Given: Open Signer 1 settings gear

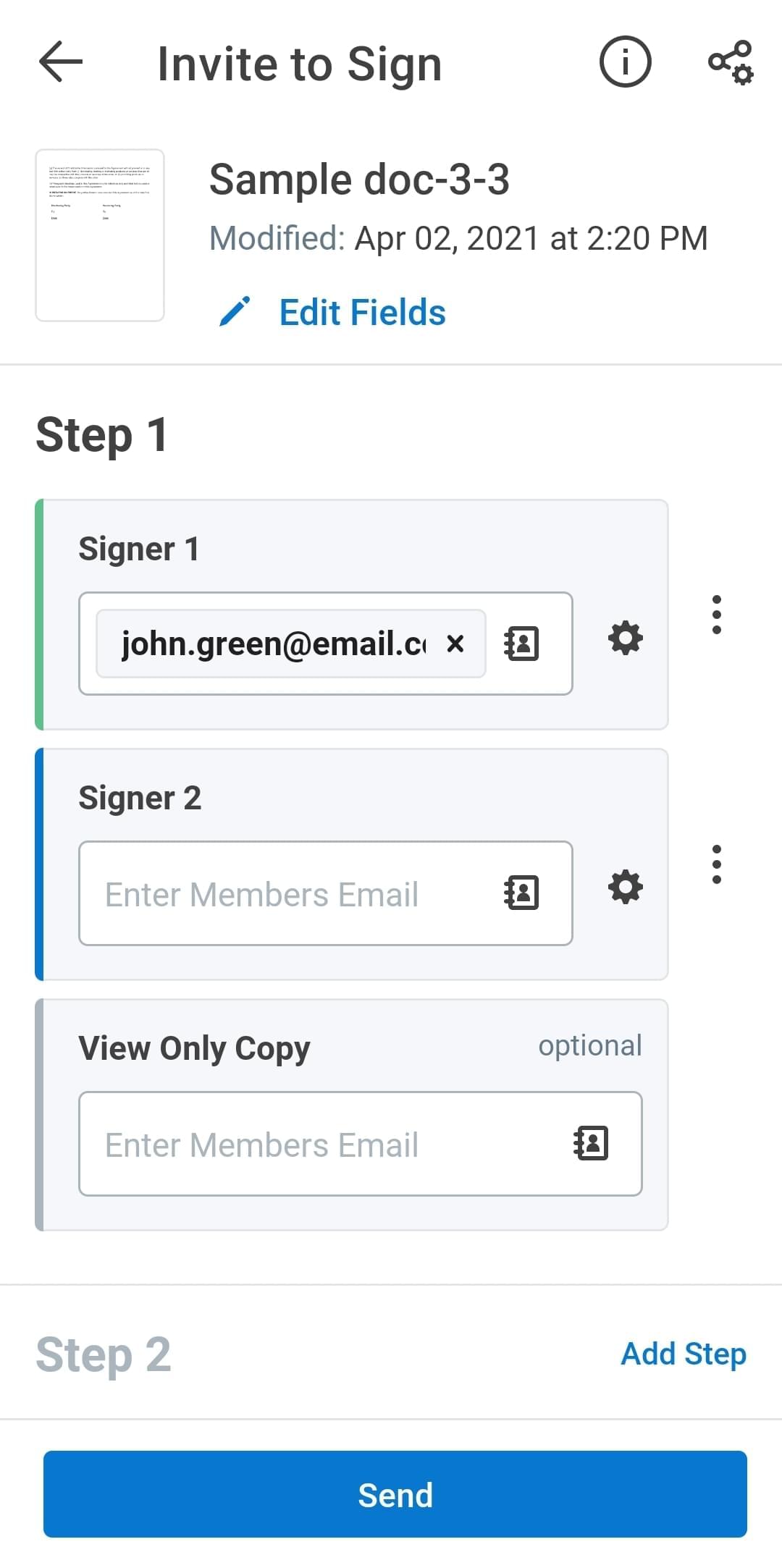Looking at the screenshot, I should point(626,638).
